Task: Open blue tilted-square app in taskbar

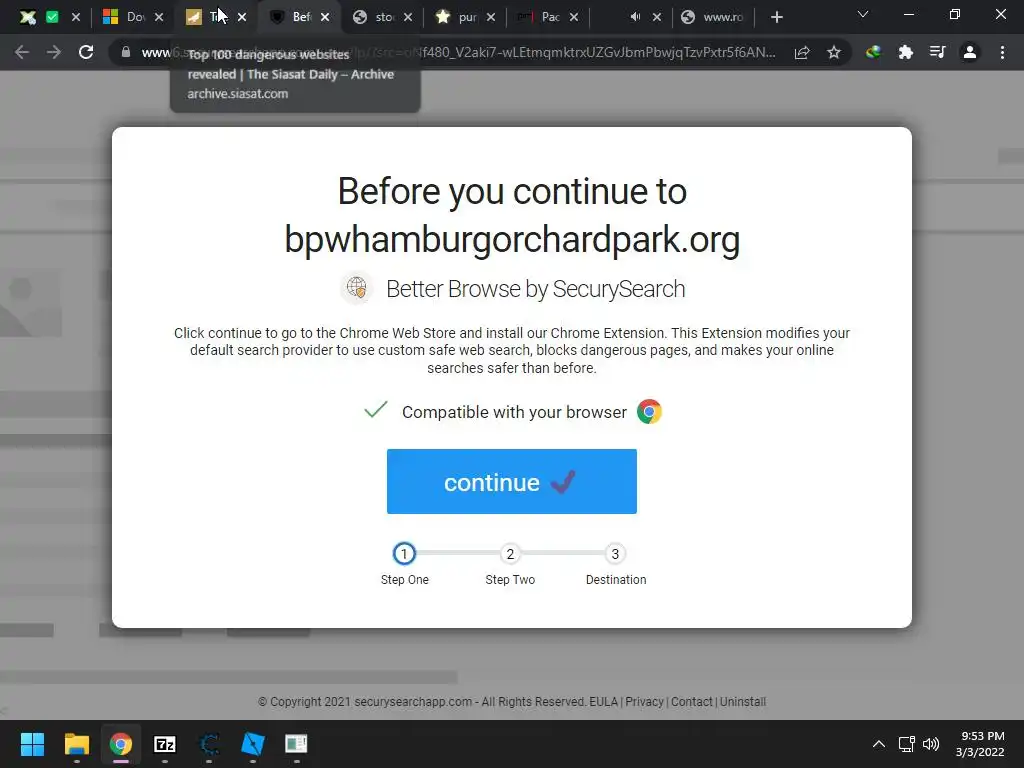Action: coord(253,744)
